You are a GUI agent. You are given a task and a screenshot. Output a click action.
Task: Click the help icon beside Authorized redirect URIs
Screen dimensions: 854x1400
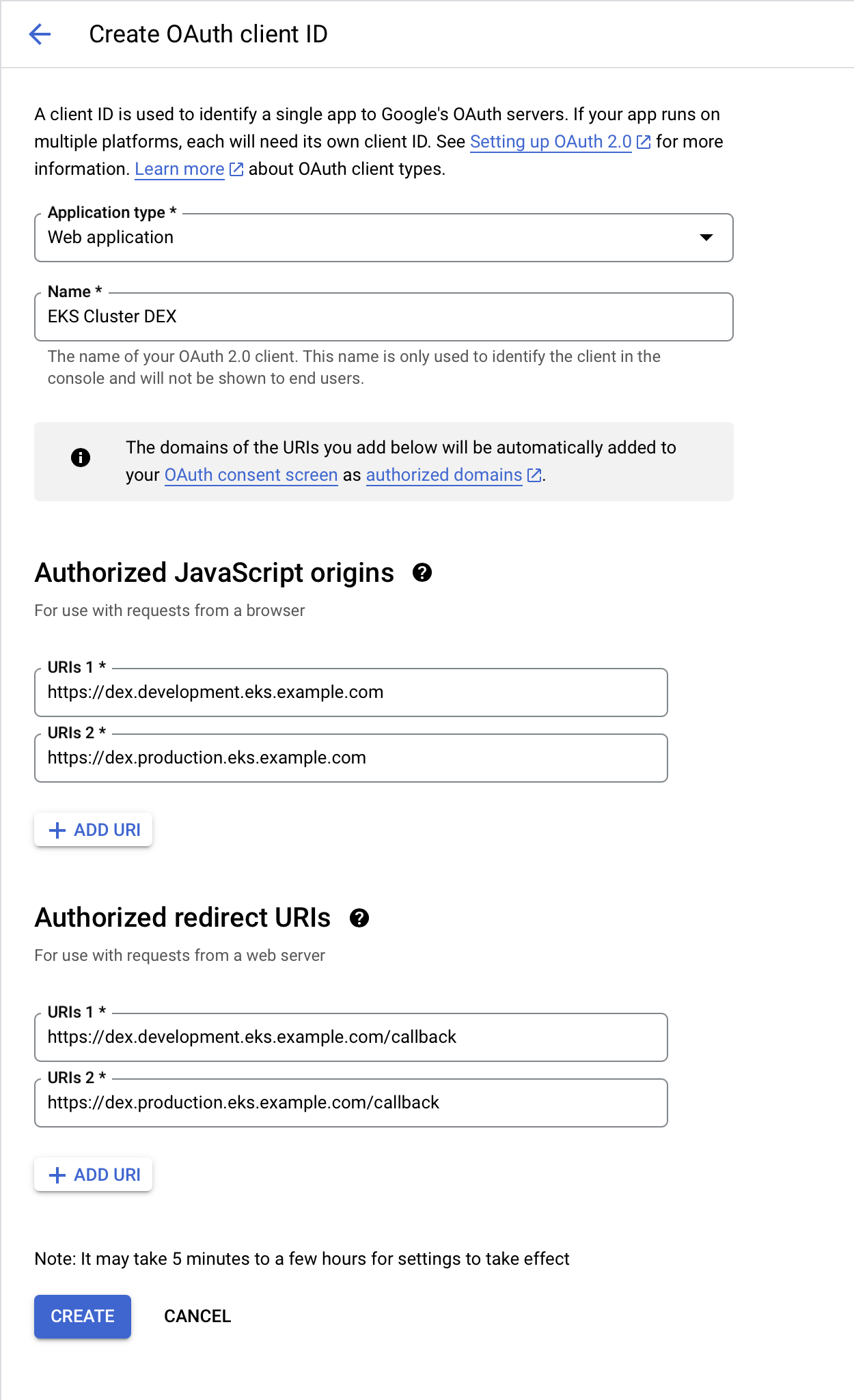[x=360, y=919]
